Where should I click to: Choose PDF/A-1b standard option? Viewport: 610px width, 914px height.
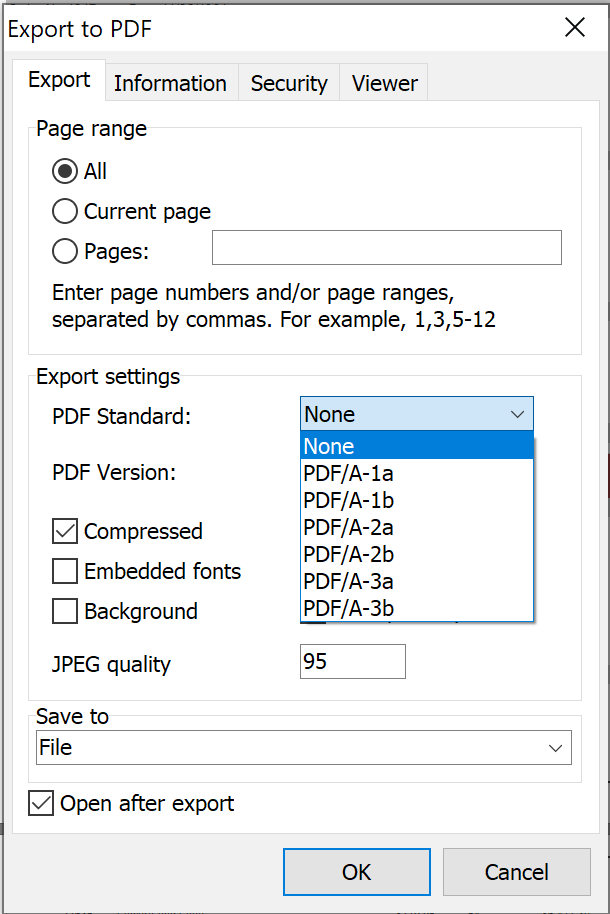coord(416,500)
